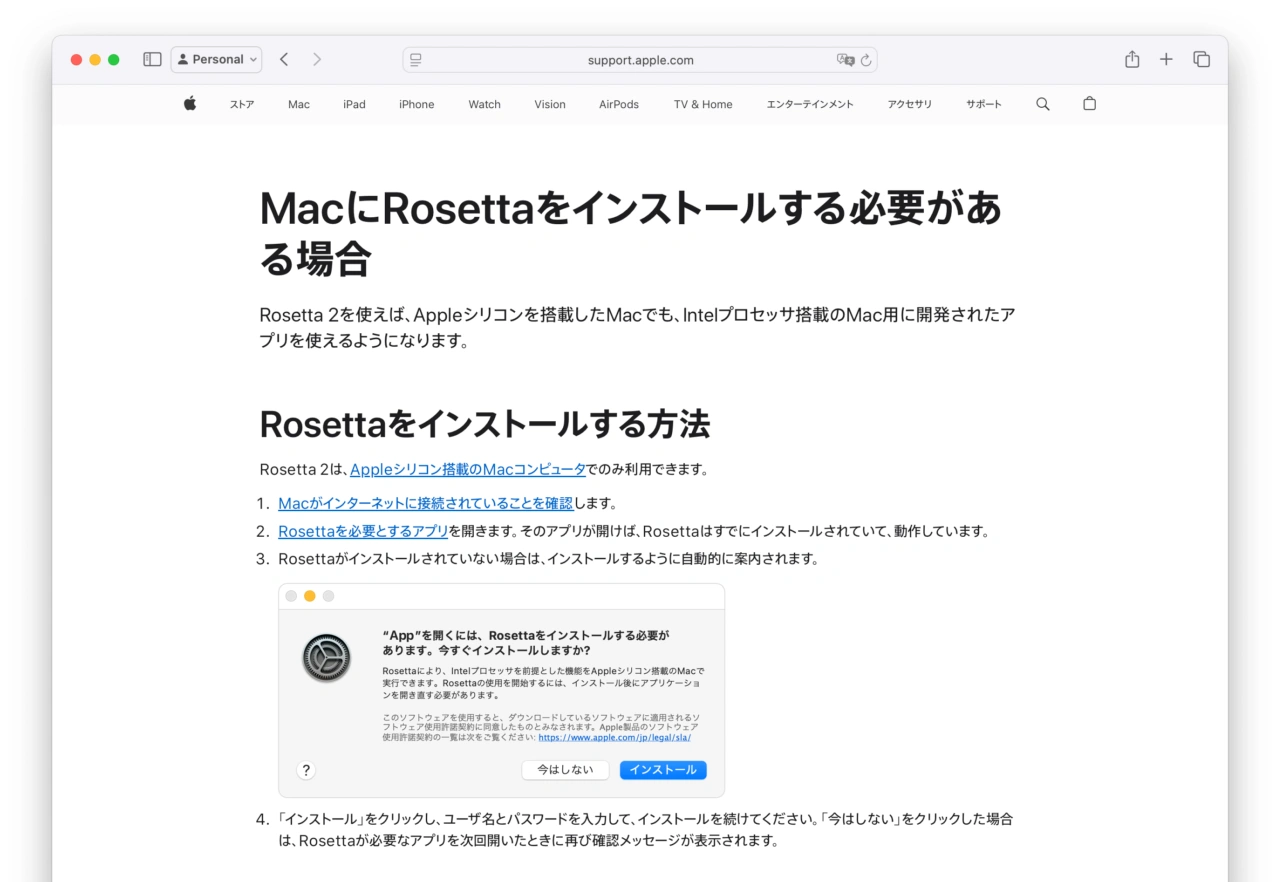This screenshot has width=1280, height=882.
Task: Open a new tab with plus icon
Action: (x=1166, y=60)
